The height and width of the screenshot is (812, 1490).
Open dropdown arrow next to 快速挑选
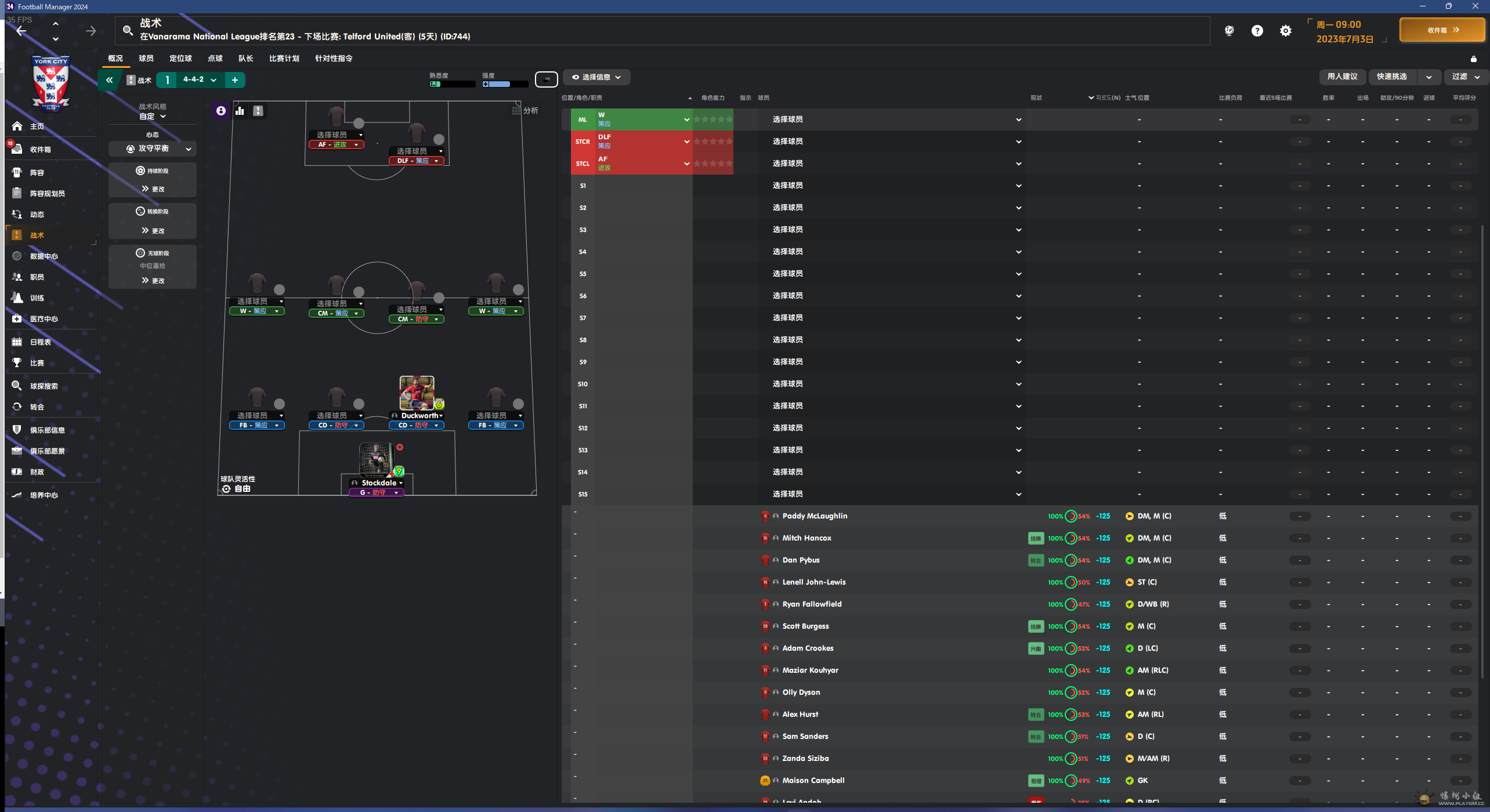click(1429, 77)
